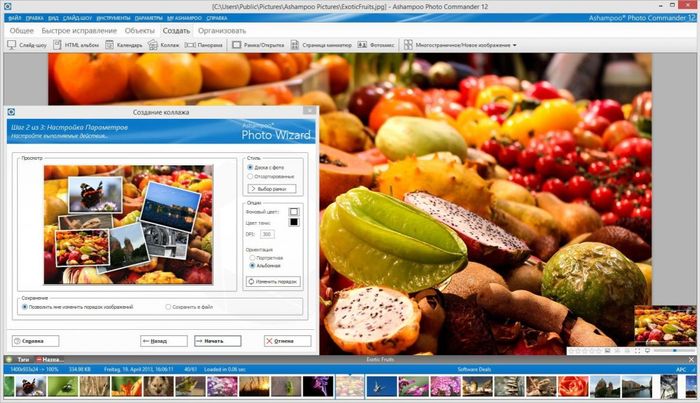Click the DPI input field
Image resolution: width=700 pixels, height=403 pixels.
click(x=267, y=234)
